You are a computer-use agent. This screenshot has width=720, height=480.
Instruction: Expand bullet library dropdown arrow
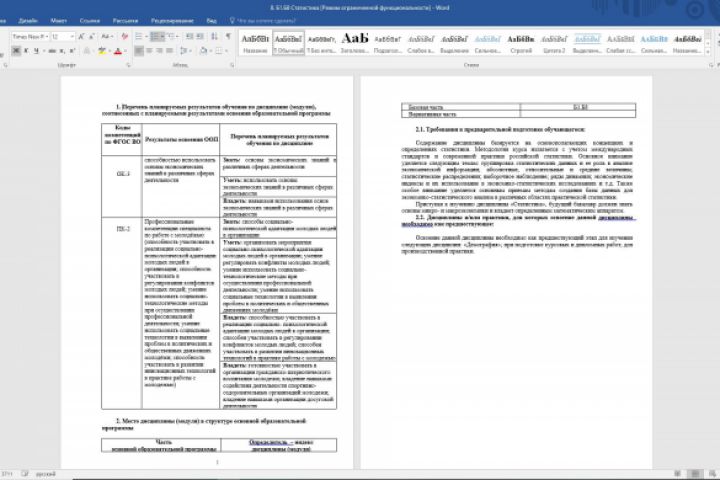(x=146, y=36)
